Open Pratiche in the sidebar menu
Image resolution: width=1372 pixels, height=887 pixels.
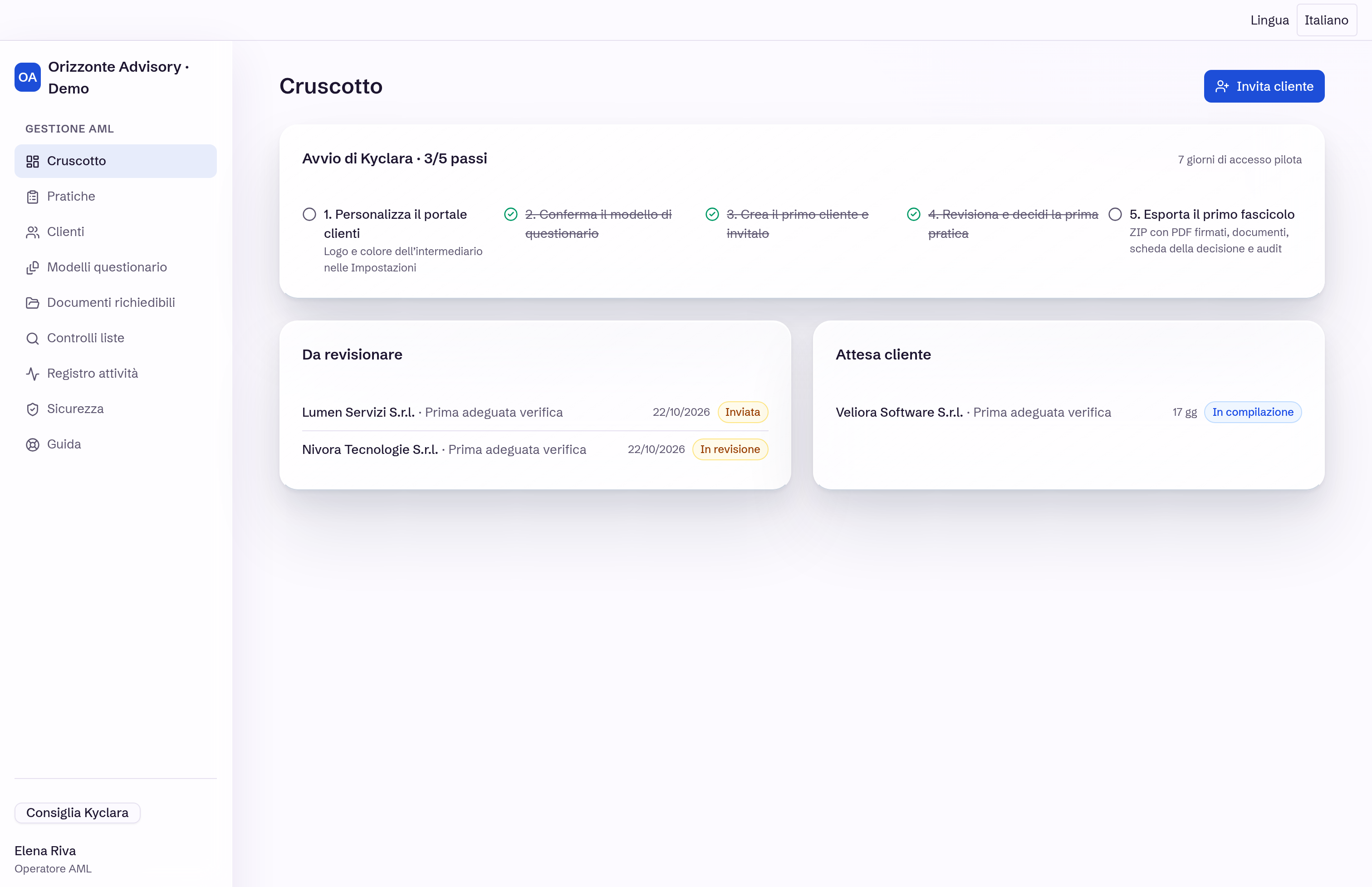click(x=116, y=197)
